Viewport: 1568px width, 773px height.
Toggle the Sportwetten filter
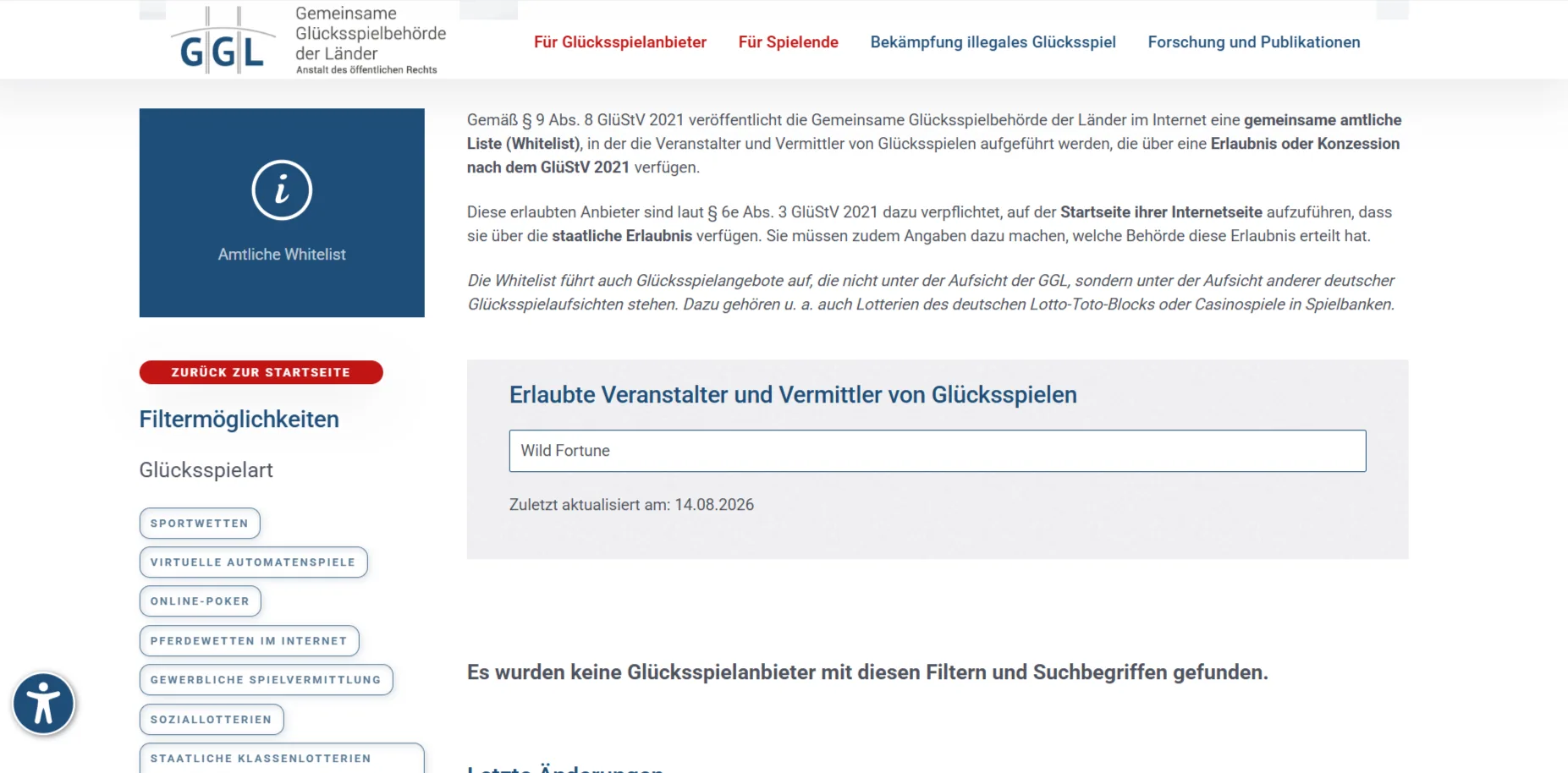point(200,524)
